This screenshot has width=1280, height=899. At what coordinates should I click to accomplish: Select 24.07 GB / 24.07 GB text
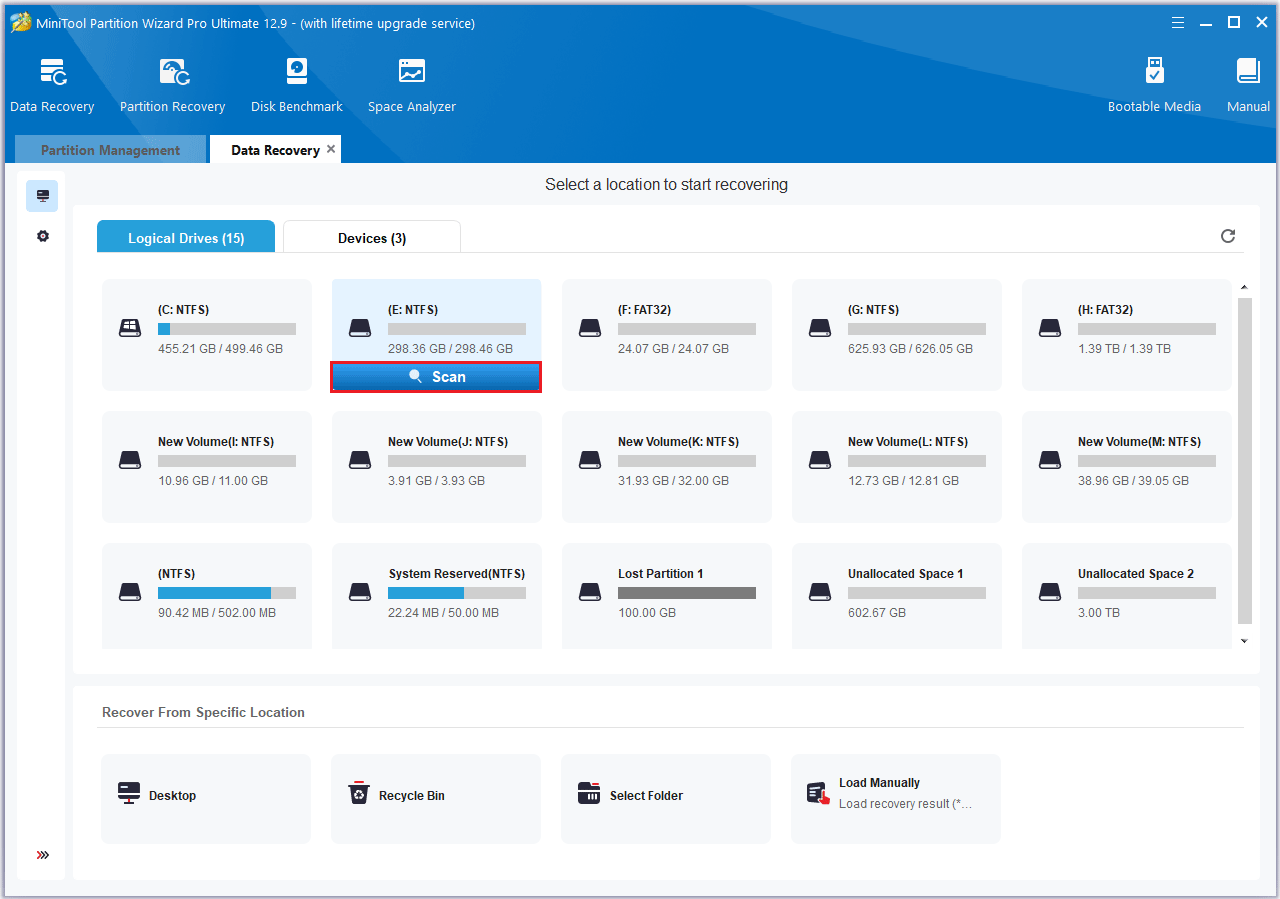point(673,349)
